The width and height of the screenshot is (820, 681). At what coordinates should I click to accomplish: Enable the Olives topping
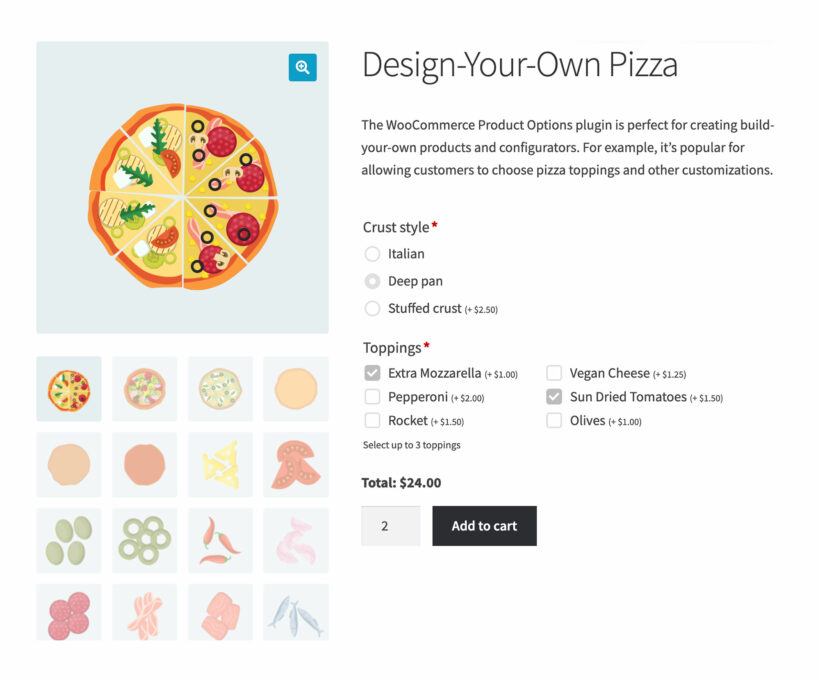point(554,420)
